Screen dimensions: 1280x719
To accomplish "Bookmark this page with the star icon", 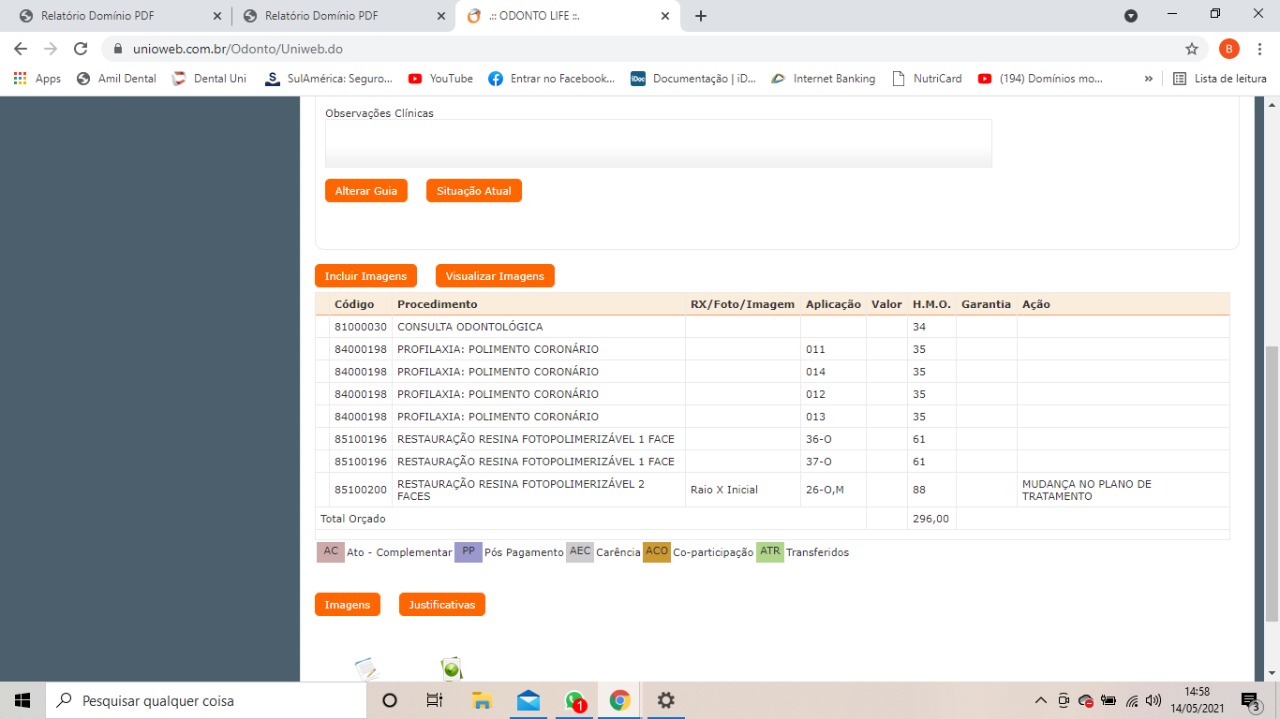I will click(x=1191, y=49).
